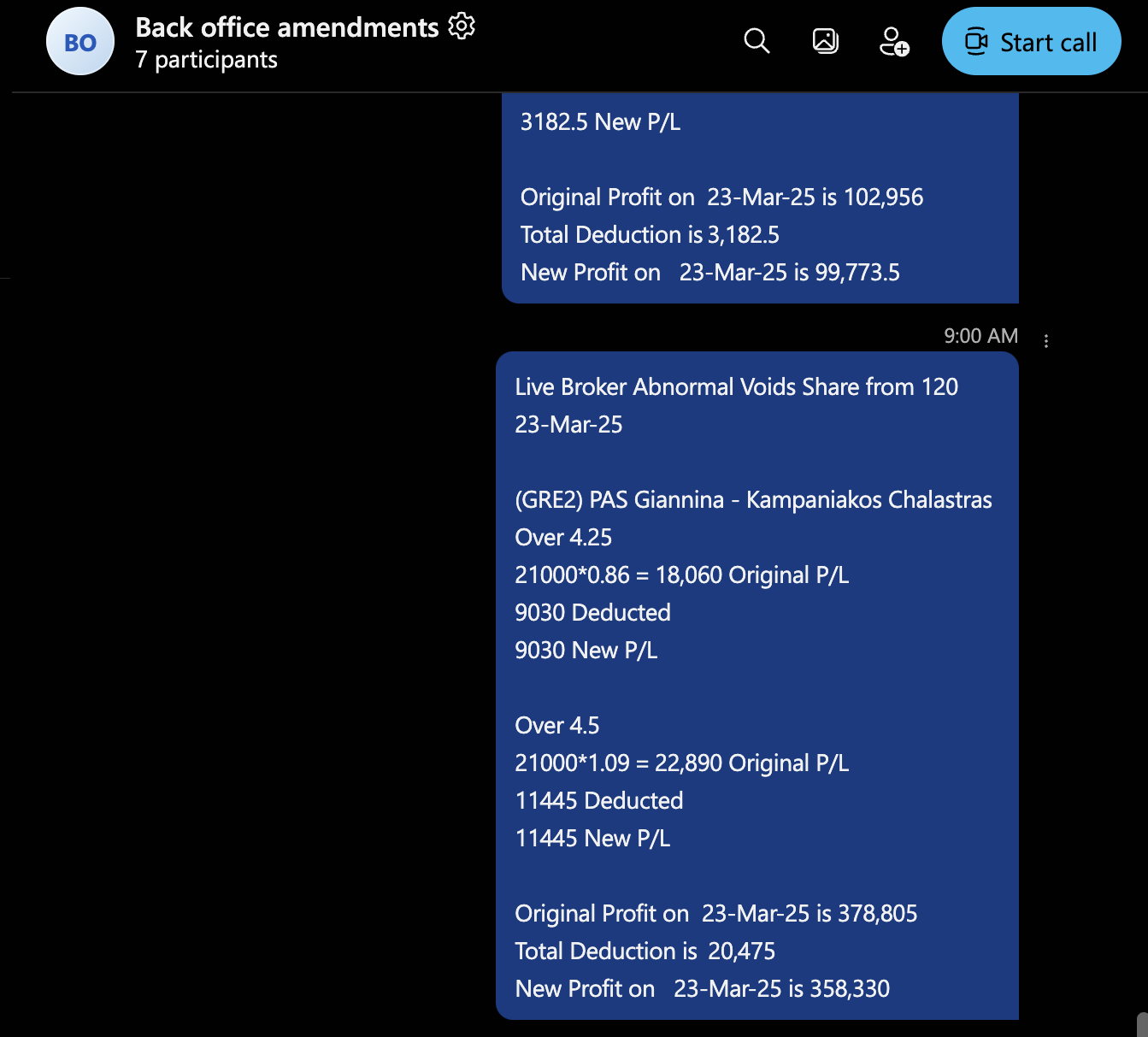
Task: Click the BO group avatar
Action: 80,42
